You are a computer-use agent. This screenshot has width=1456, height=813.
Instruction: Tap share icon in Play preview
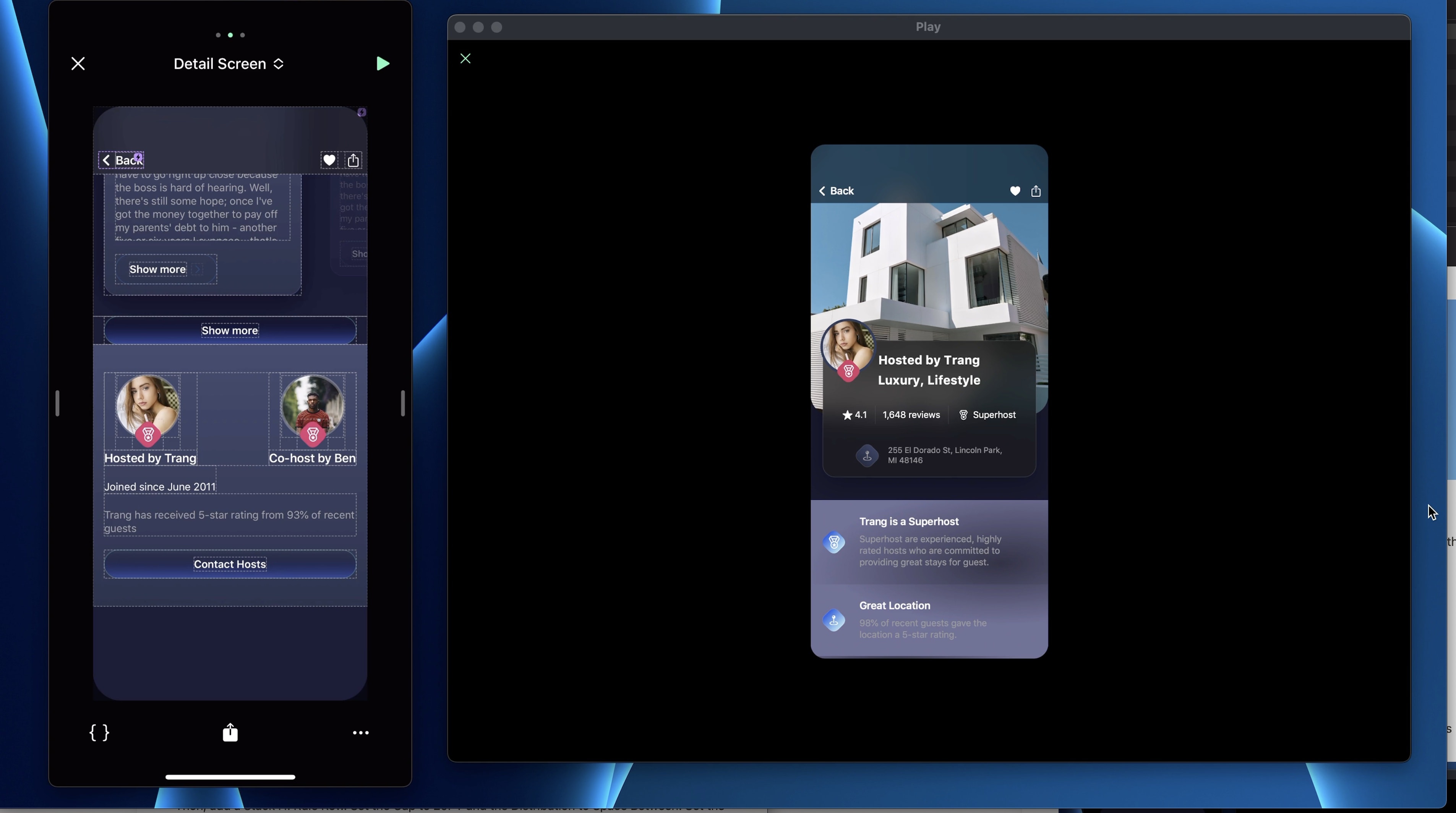(x=1036, y=191)
